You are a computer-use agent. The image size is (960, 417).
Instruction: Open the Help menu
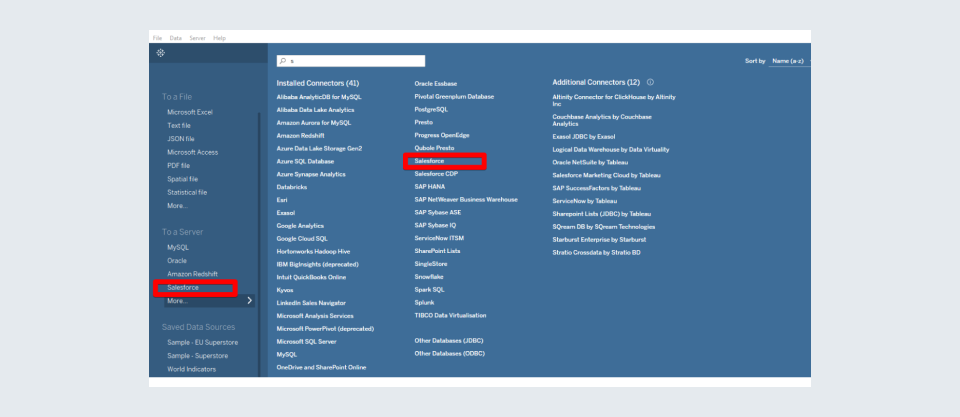coord(219,38)
